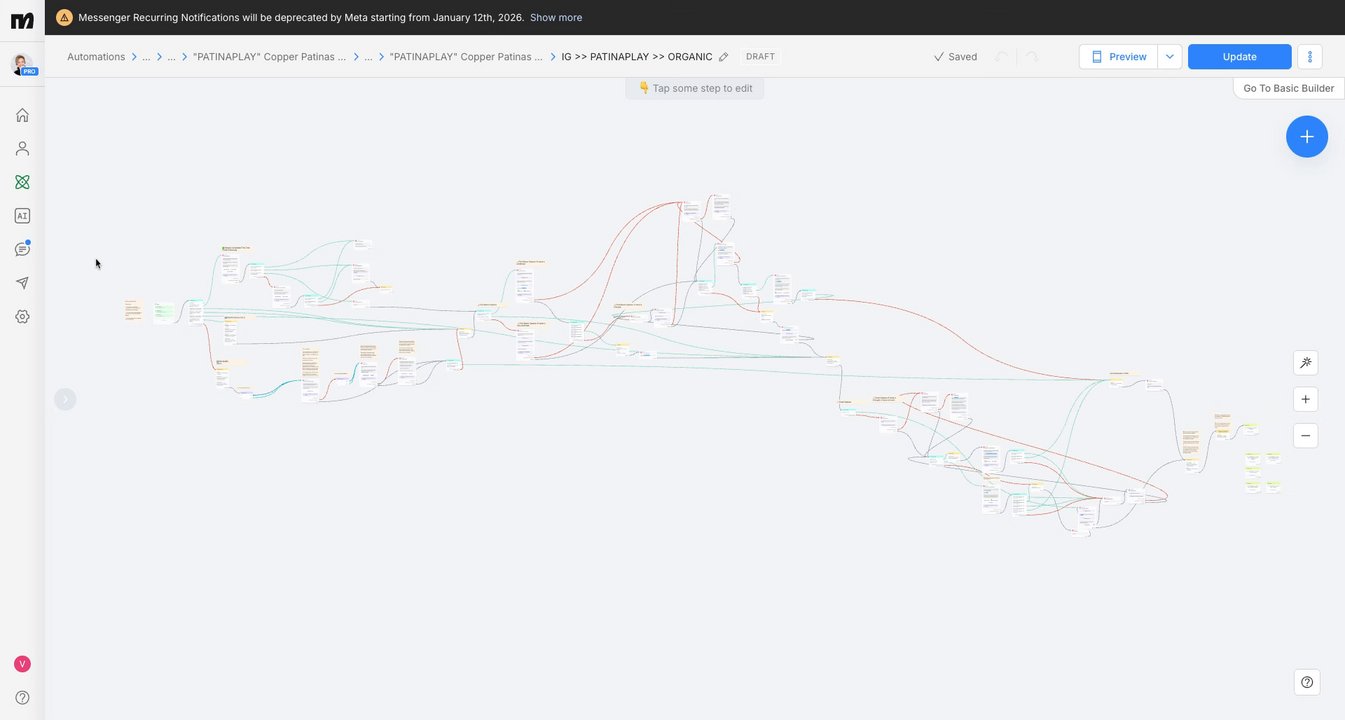Go to Home in the sidebar
Image resolution: width=1345 pixels, height=720 pixels.
click(22, 115)
